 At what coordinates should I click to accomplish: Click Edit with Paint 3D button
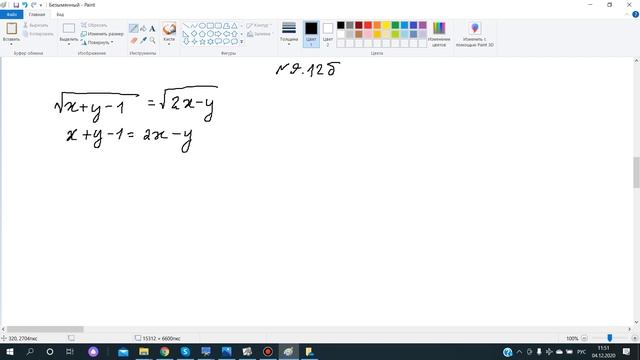pos(475,34)
